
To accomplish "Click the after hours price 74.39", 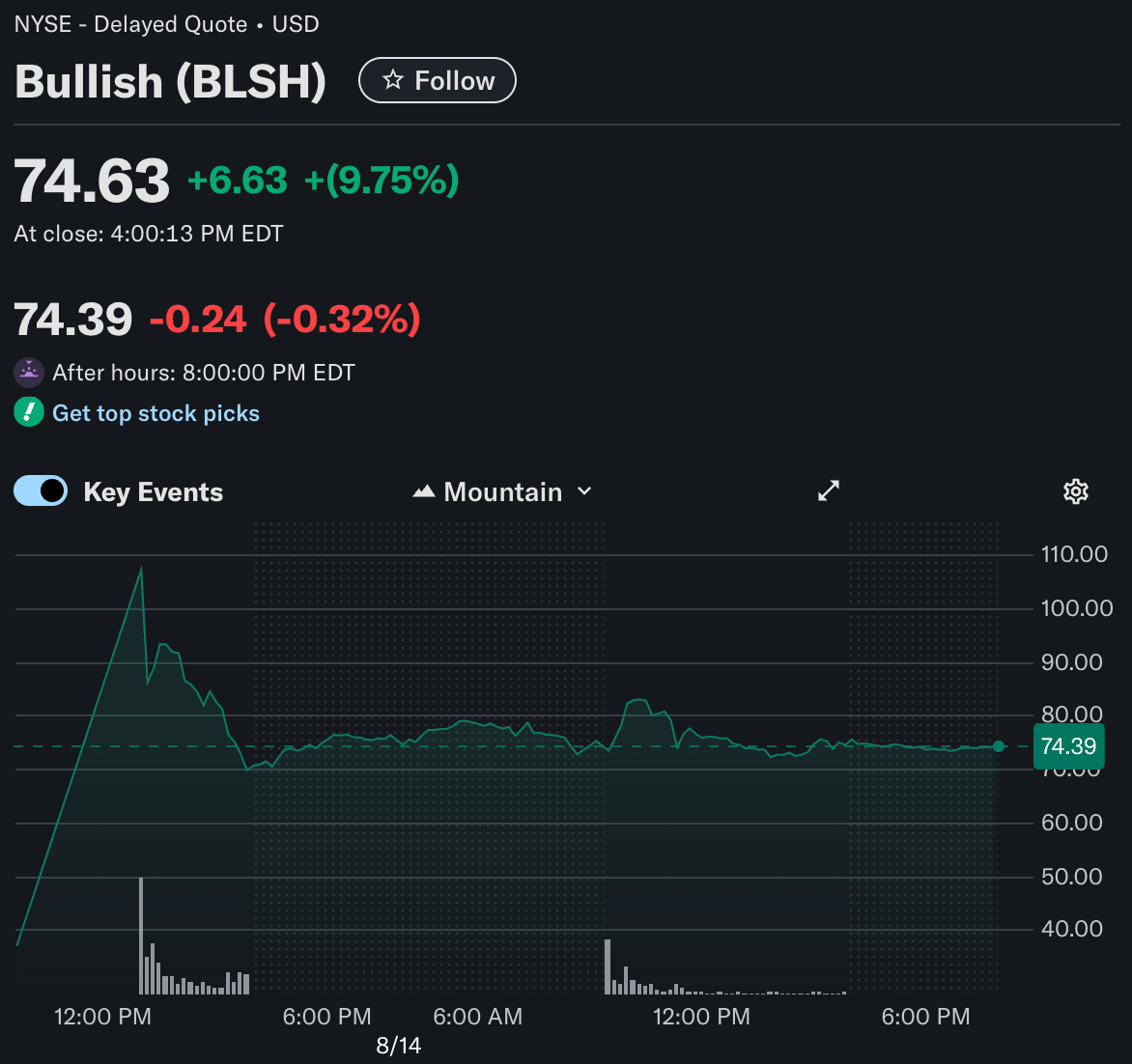I will coord(72,319).
